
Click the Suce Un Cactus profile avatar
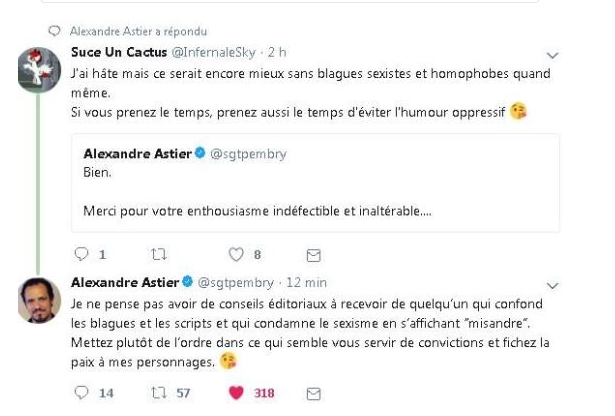(40, 66)
